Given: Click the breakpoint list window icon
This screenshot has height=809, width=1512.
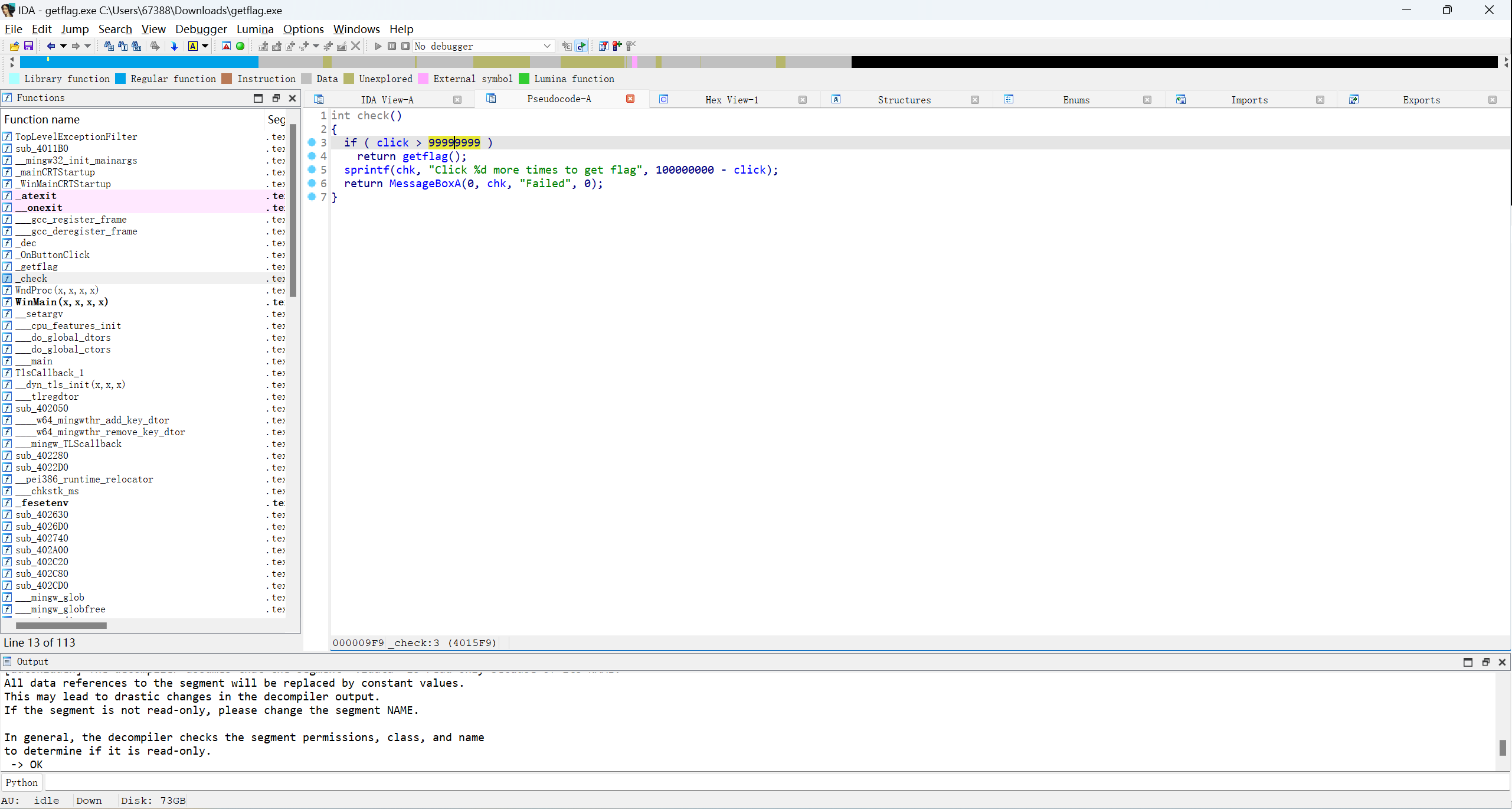Looking at the screenshot, I should pyautogui.click(x=603, y=46).
